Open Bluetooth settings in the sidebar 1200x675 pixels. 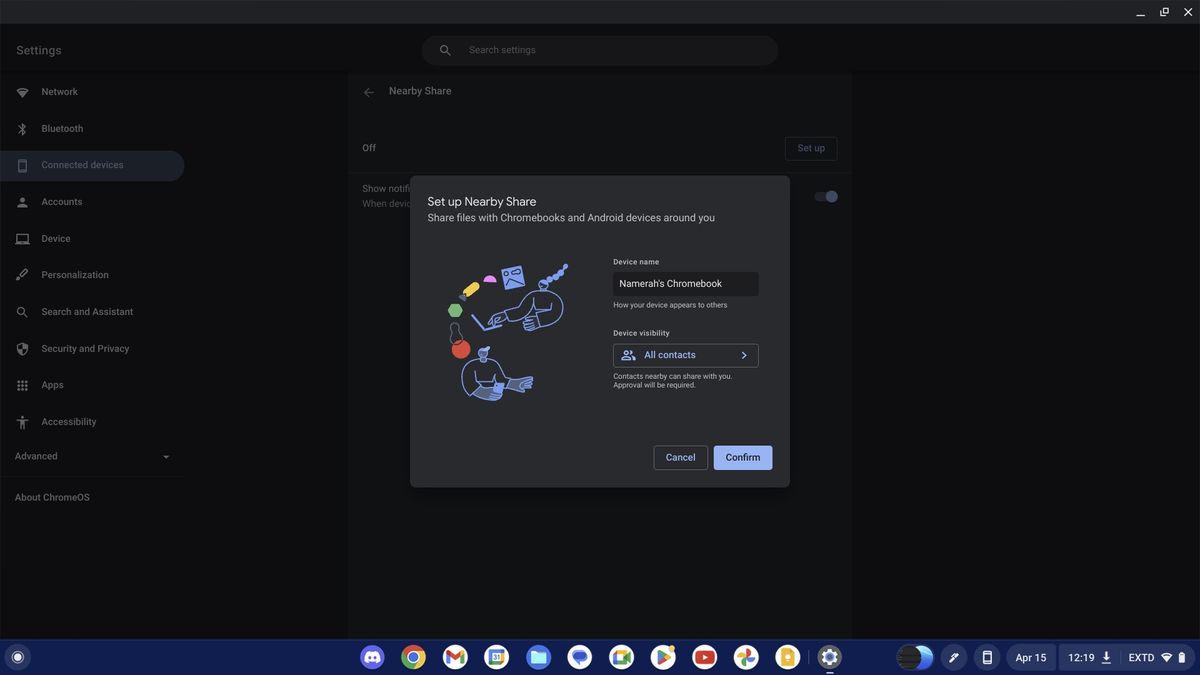click(62, 127)
